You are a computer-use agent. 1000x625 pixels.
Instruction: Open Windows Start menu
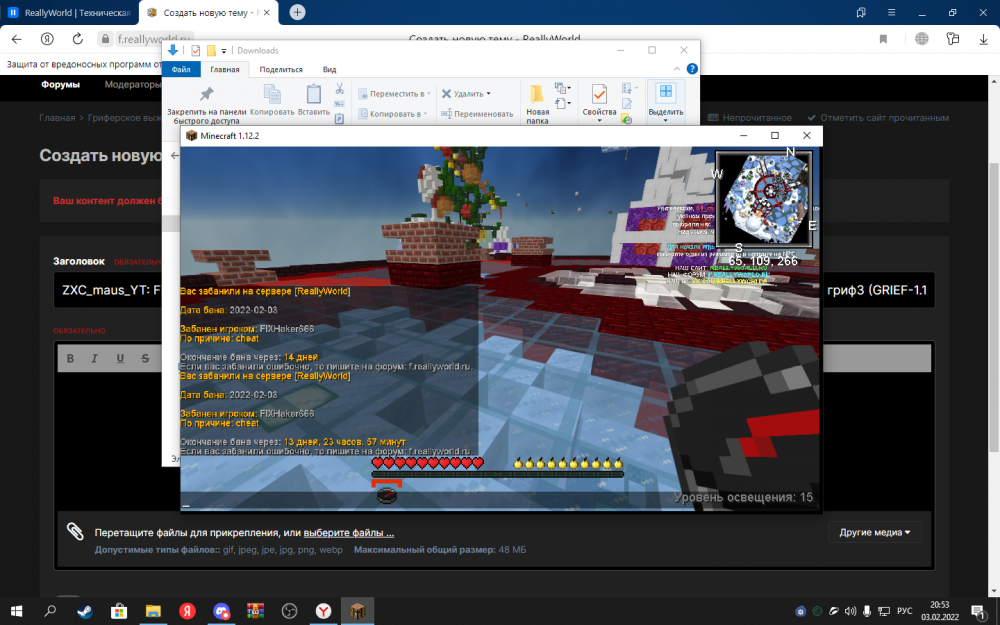click(x=17, y=611)
